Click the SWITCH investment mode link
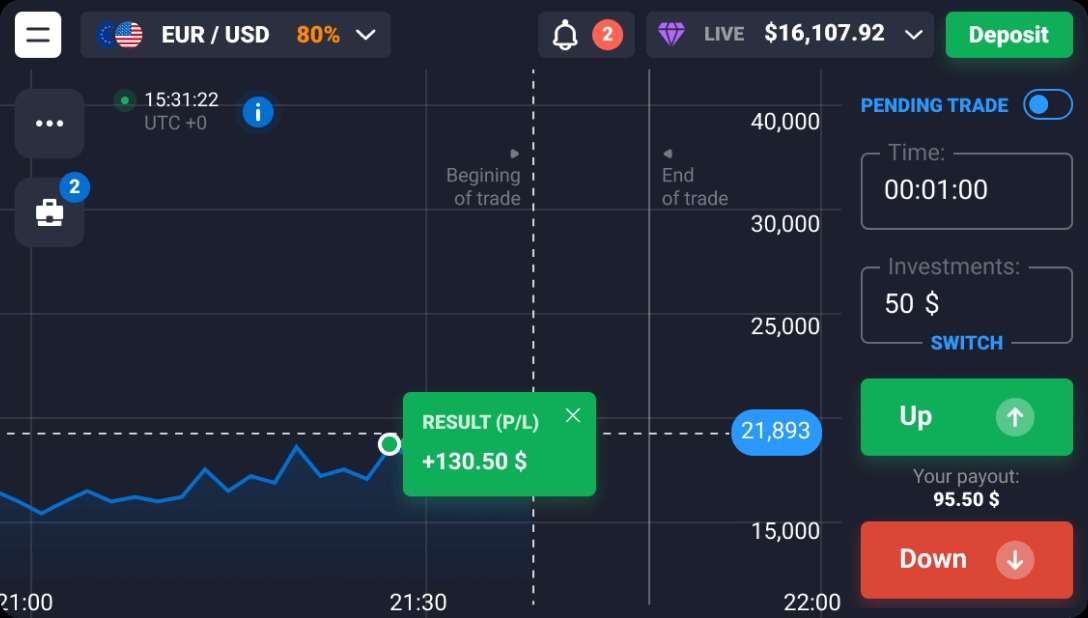The height and width of the screenshot is (618, 1088). 966,343
